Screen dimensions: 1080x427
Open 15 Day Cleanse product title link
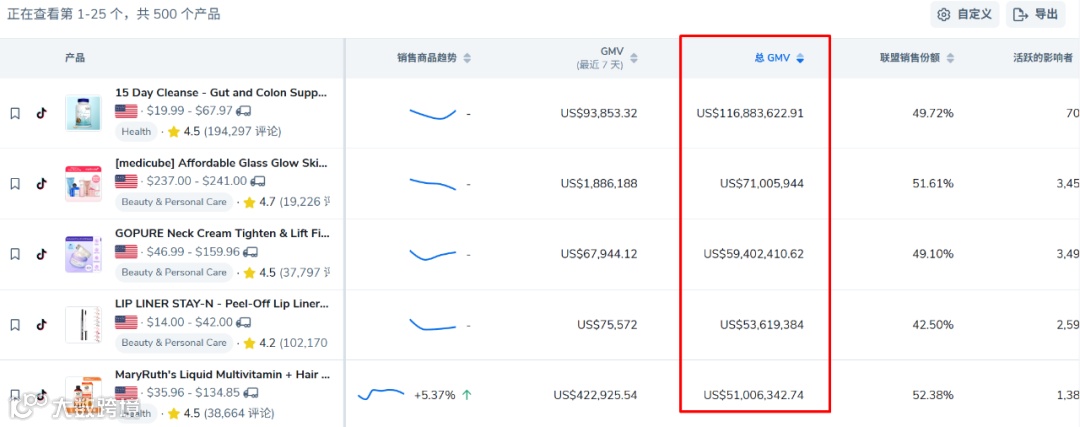[x=221, y=92]
